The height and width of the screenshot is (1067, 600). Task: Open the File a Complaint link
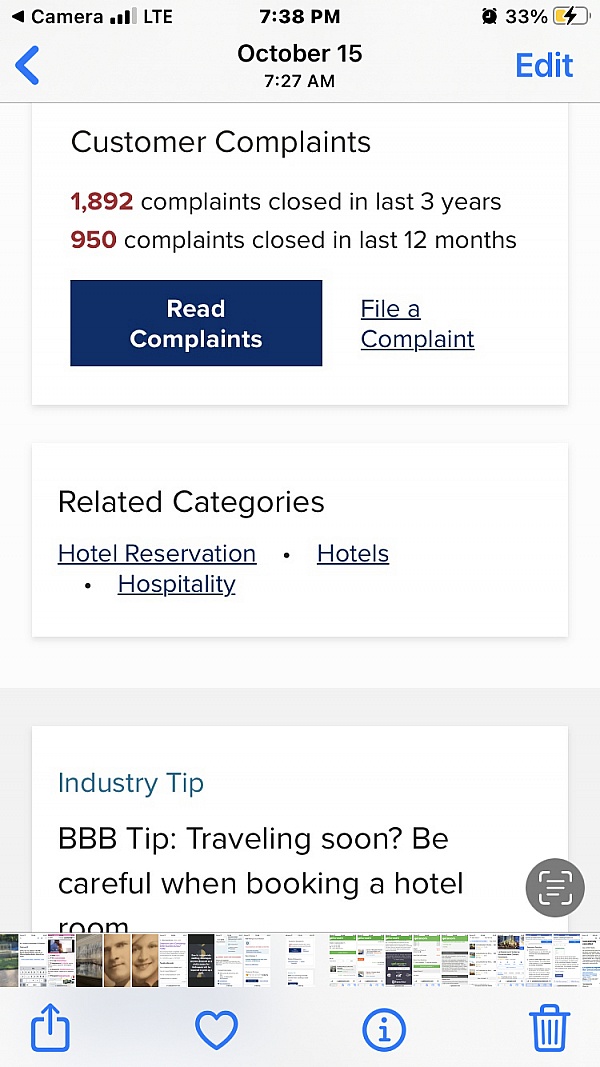(x=417, y=324)
